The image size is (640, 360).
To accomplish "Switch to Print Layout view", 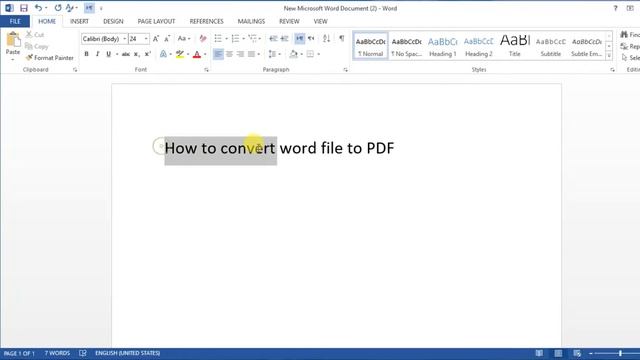I will (x=558, y=353).
